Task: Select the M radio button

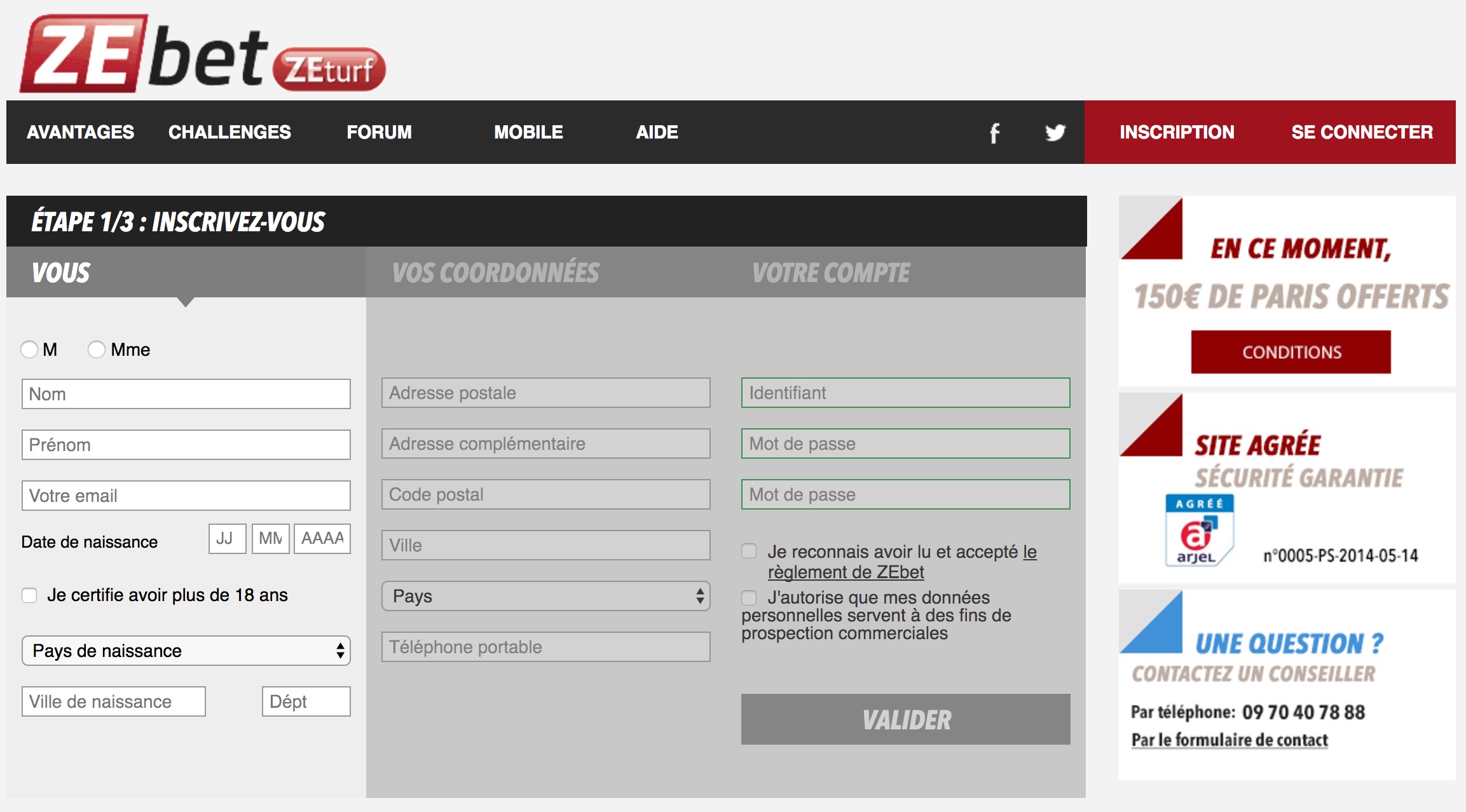Action: click(x=29, y=349)
